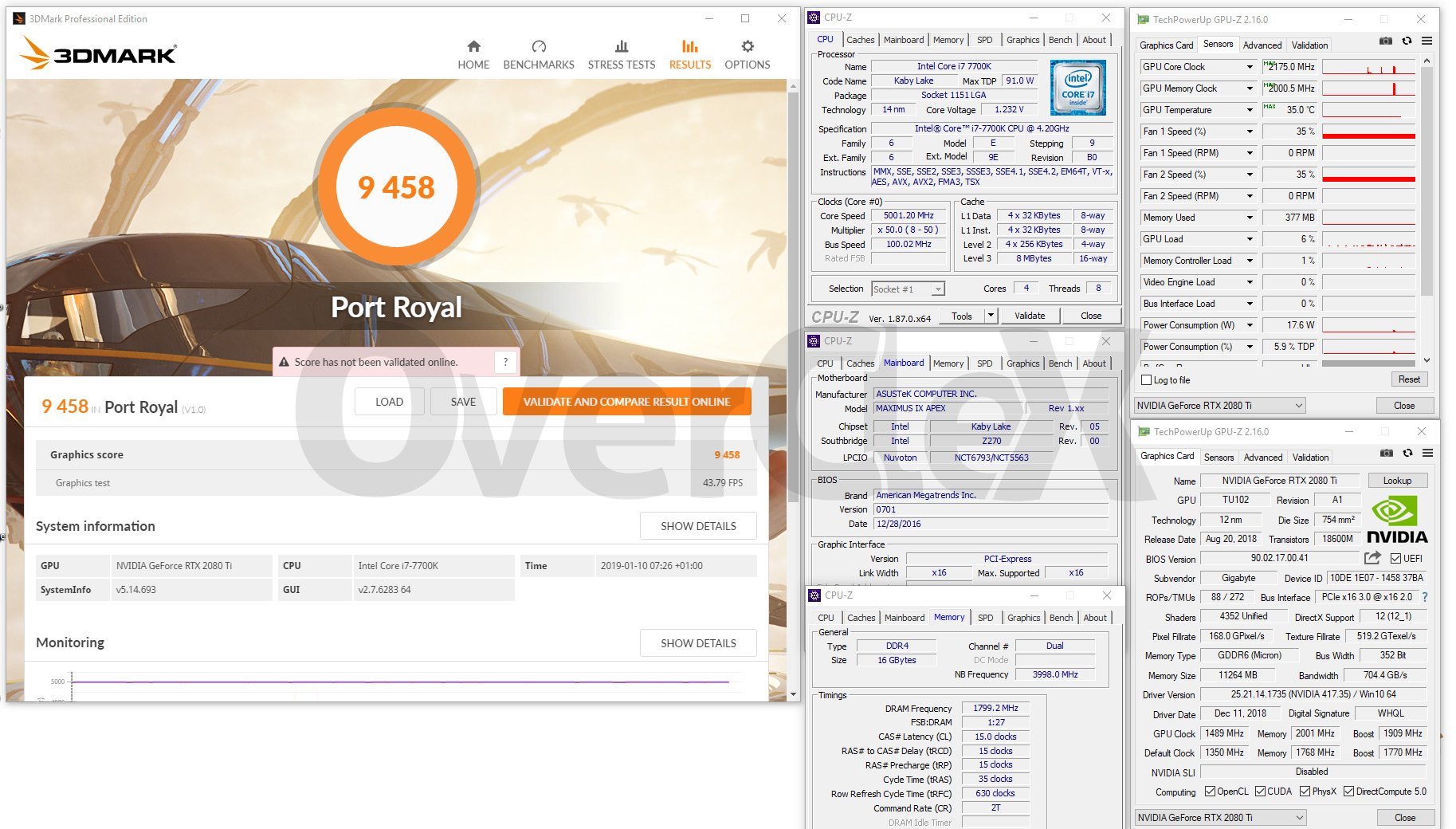Screen dimensions: 1456x829
Task: Open the Advanced tab in GPU-Z Sensors window
Action: point(1262,45)
